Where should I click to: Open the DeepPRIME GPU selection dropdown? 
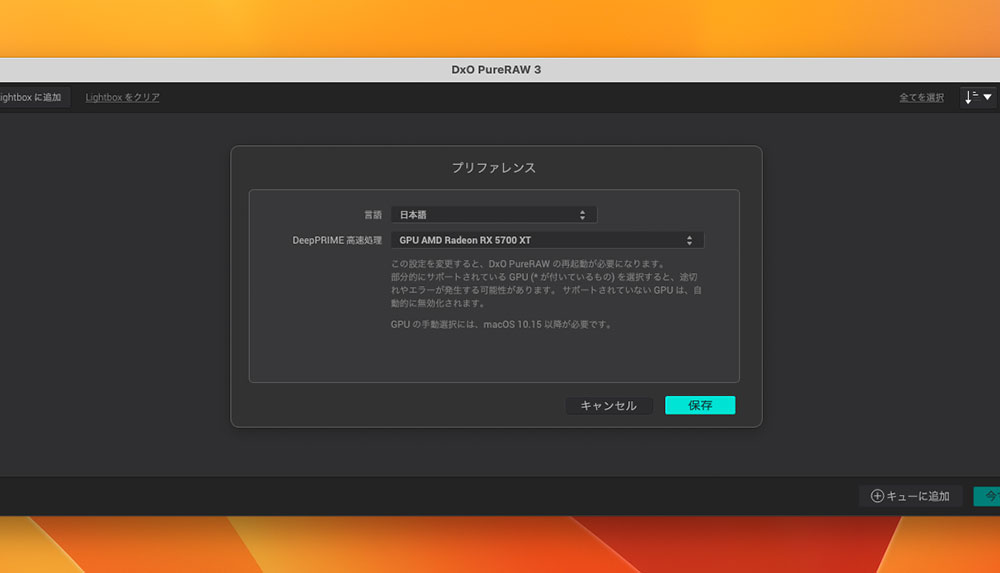[547, 240]
